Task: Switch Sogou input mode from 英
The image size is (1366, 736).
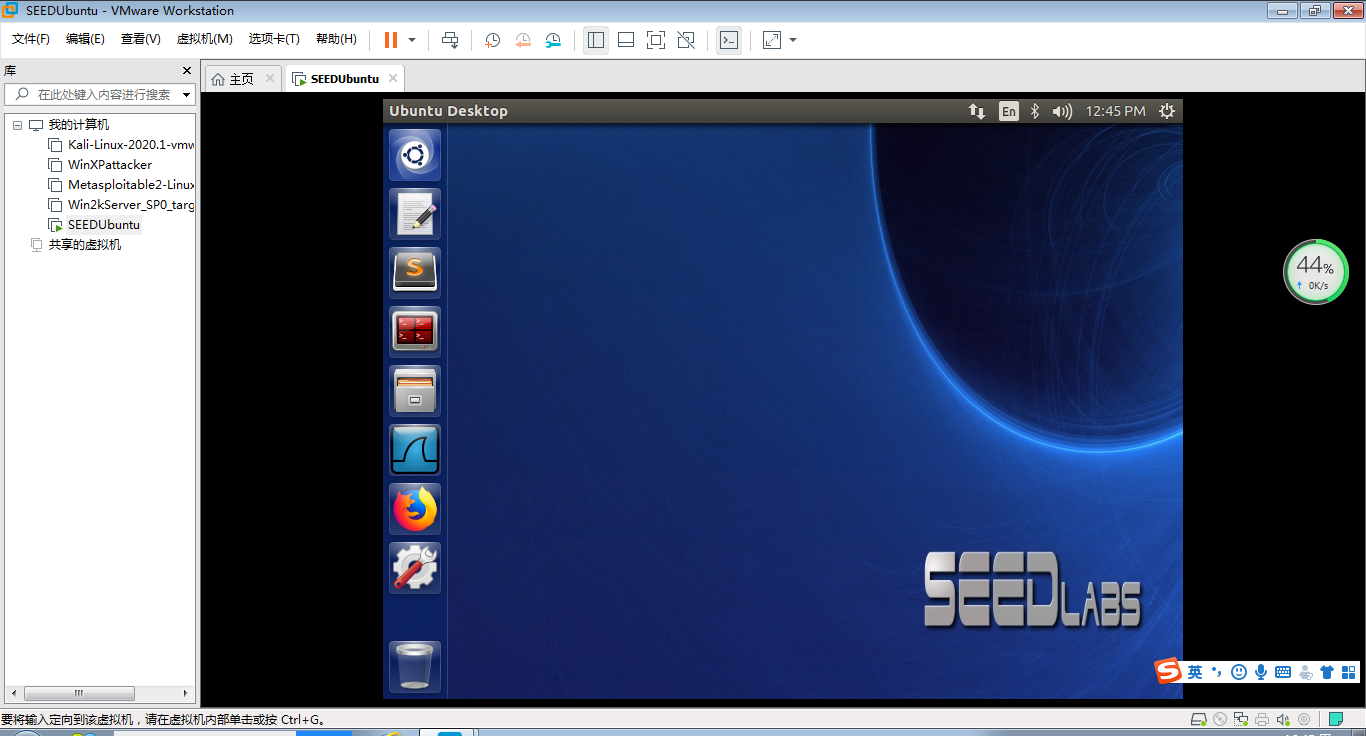Action: (x=1195, y=672)
